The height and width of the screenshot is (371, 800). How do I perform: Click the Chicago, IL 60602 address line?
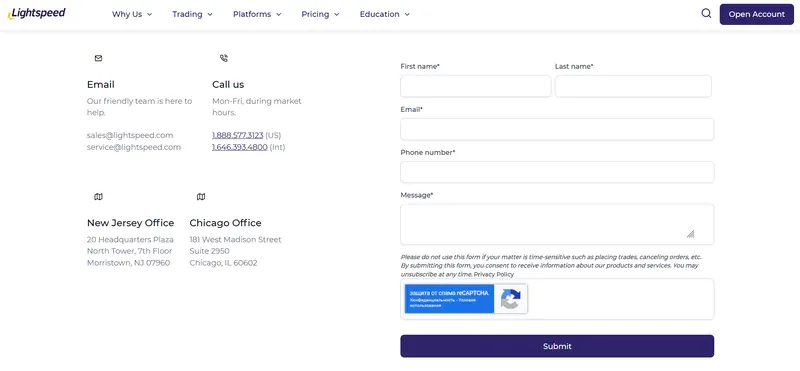click(223, 263)
